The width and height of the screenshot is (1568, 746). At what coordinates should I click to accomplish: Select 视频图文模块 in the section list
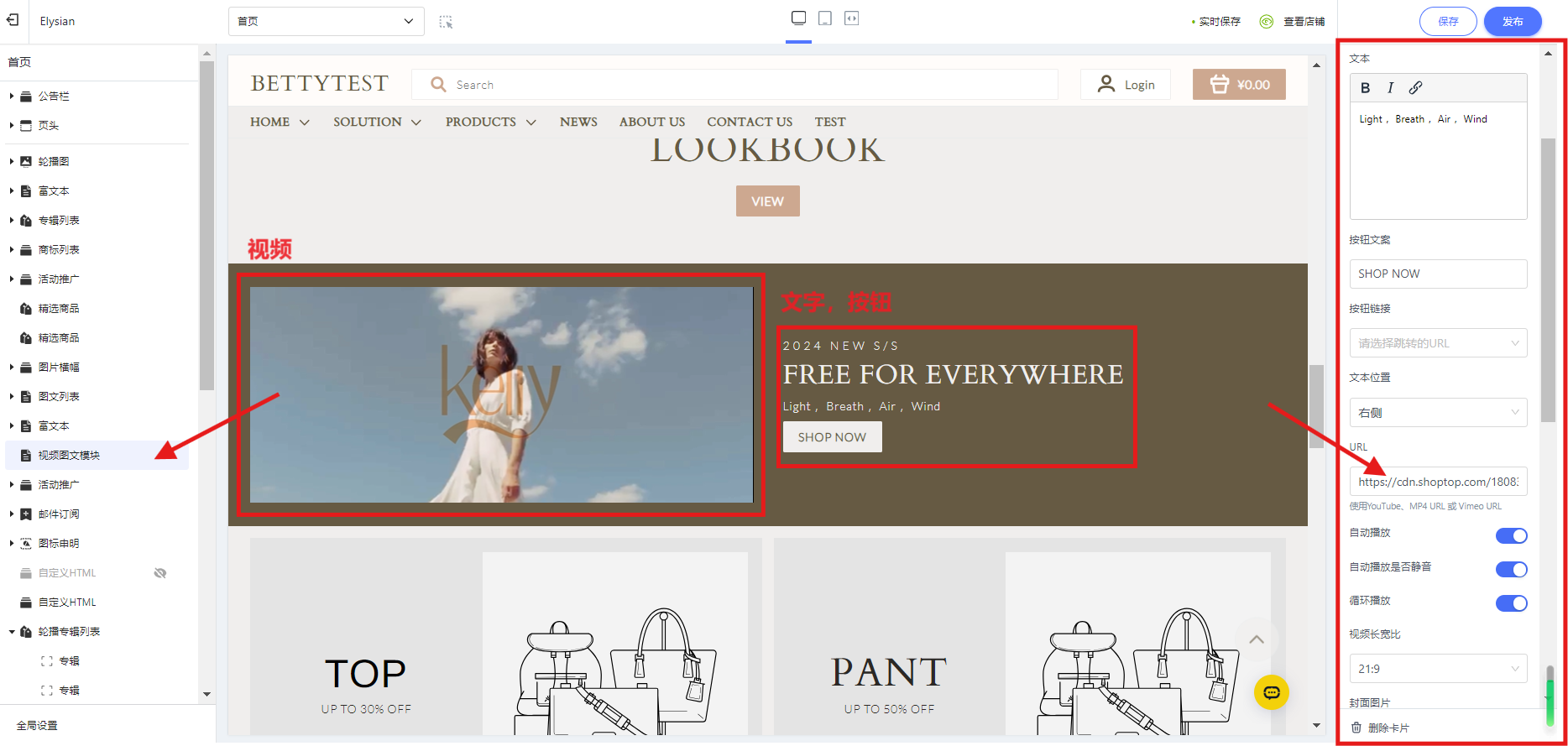pos(69,456)
